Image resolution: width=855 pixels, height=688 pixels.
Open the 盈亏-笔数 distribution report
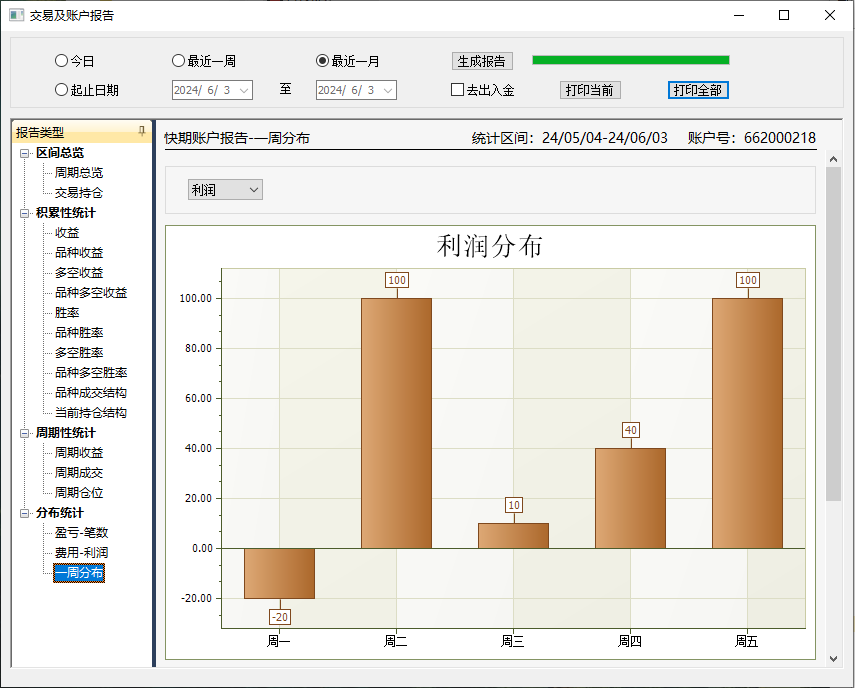pos(81,533)
